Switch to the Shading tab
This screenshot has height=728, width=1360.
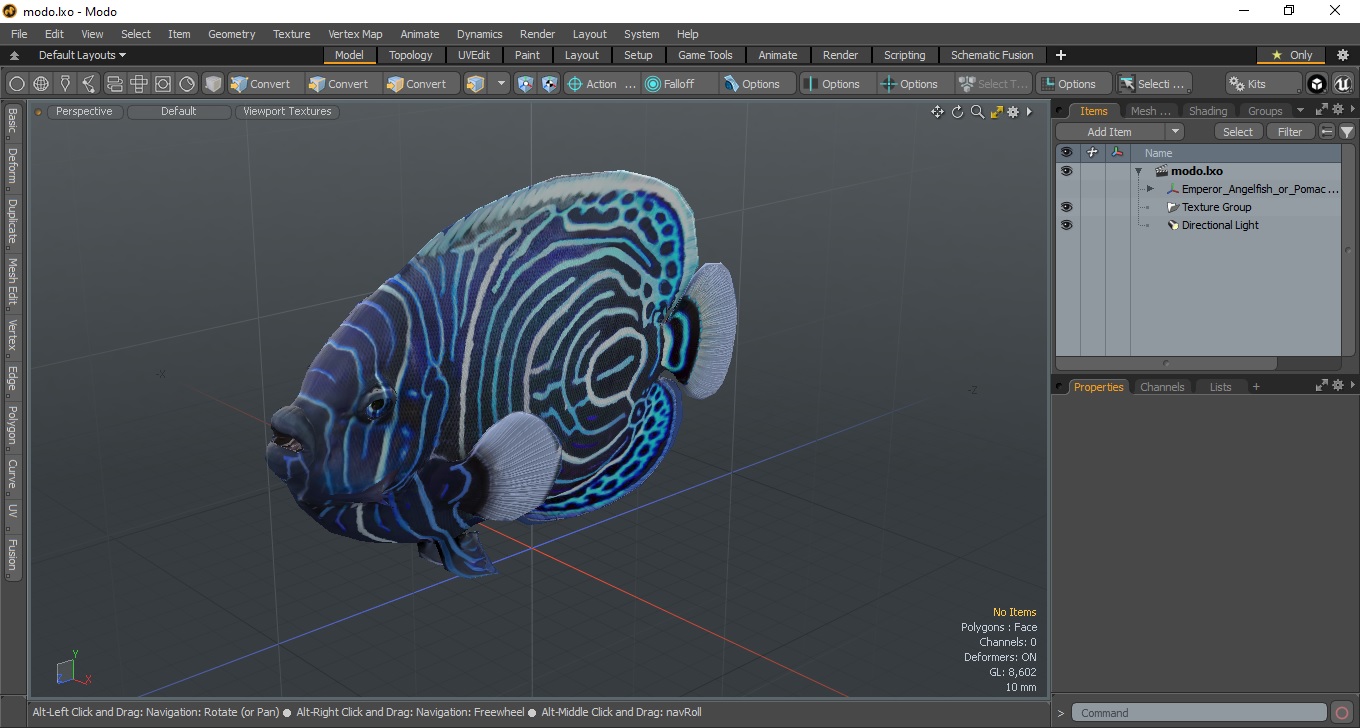[x=1208, y=111]
